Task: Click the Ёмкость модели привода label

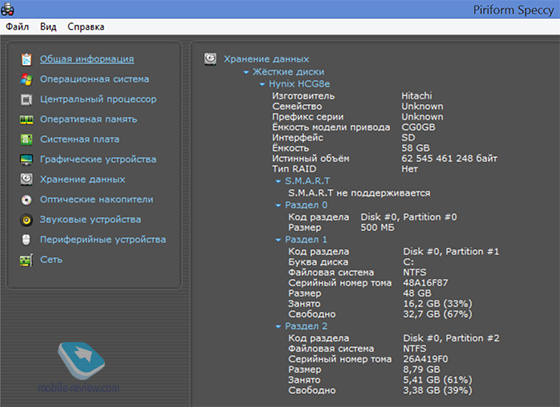Action: tap(331, 127)
